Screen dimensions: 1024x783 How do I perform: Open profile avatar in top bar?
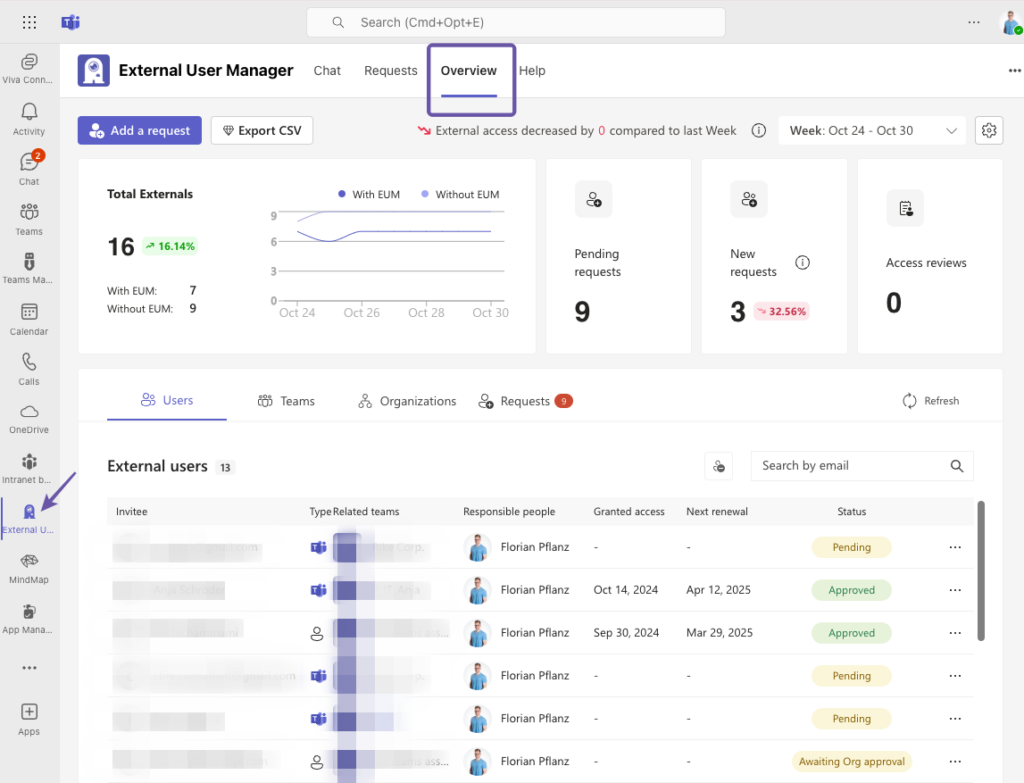click(1012, 23)
